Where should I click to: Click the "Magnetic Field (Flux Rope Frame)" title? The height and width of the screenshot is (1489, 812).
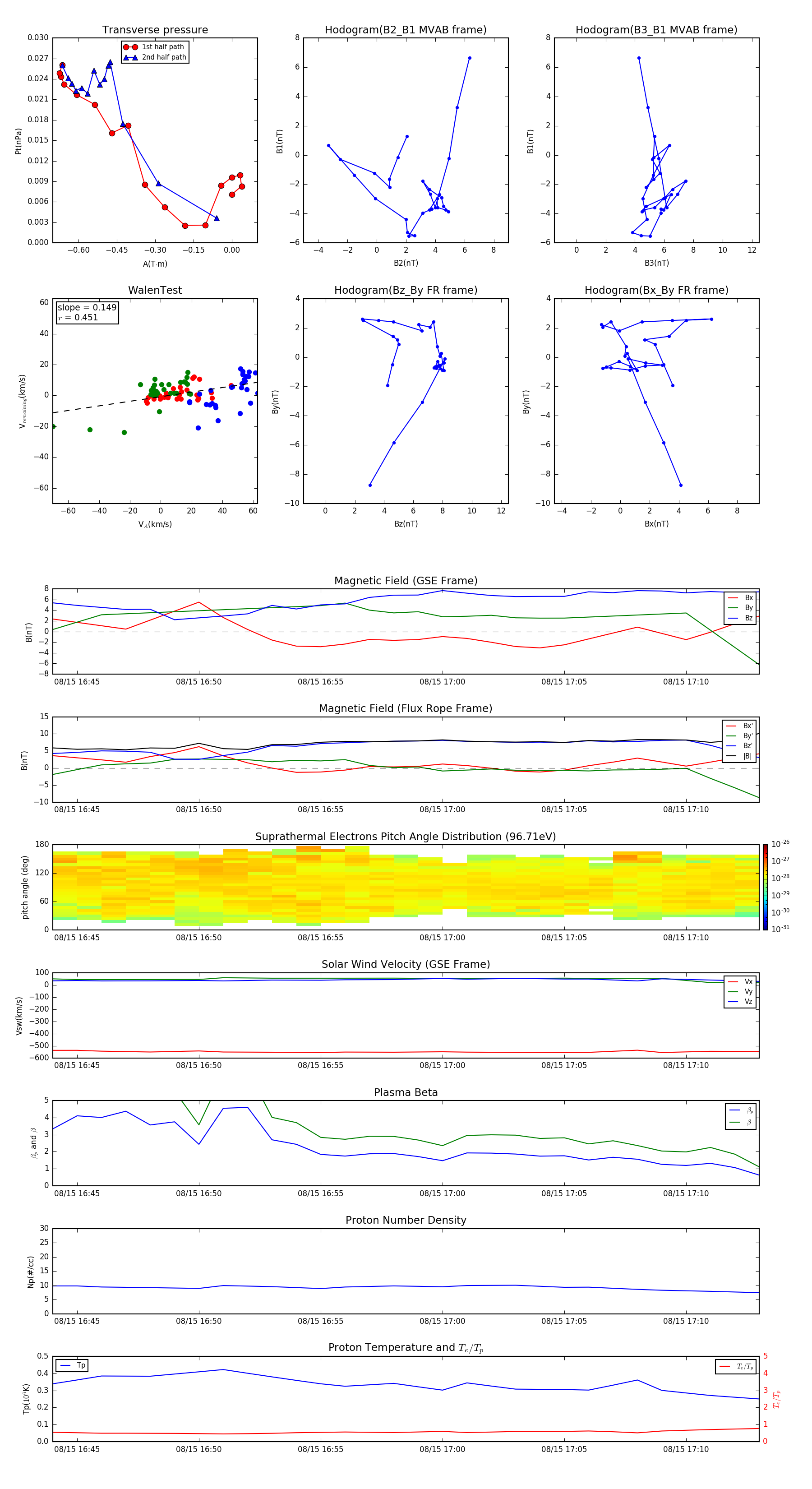(x=406, y=709)
